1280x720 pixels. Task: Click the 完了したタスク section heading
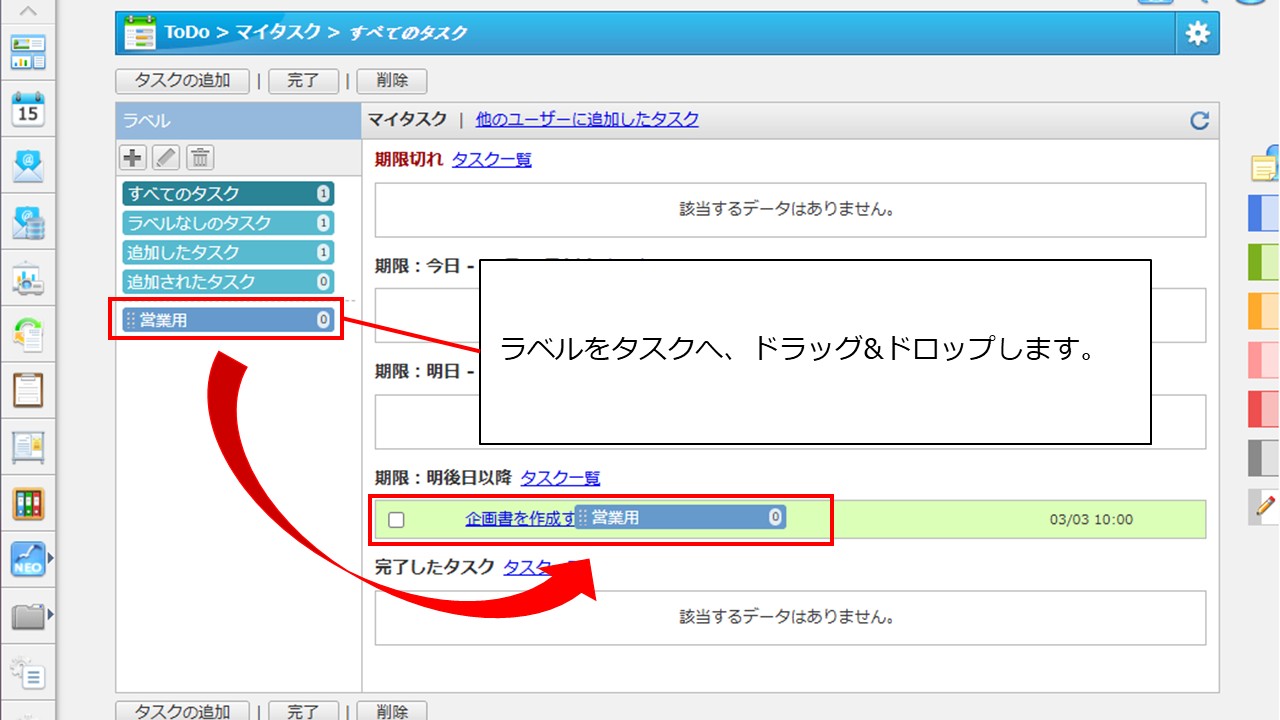pos(435,567)
